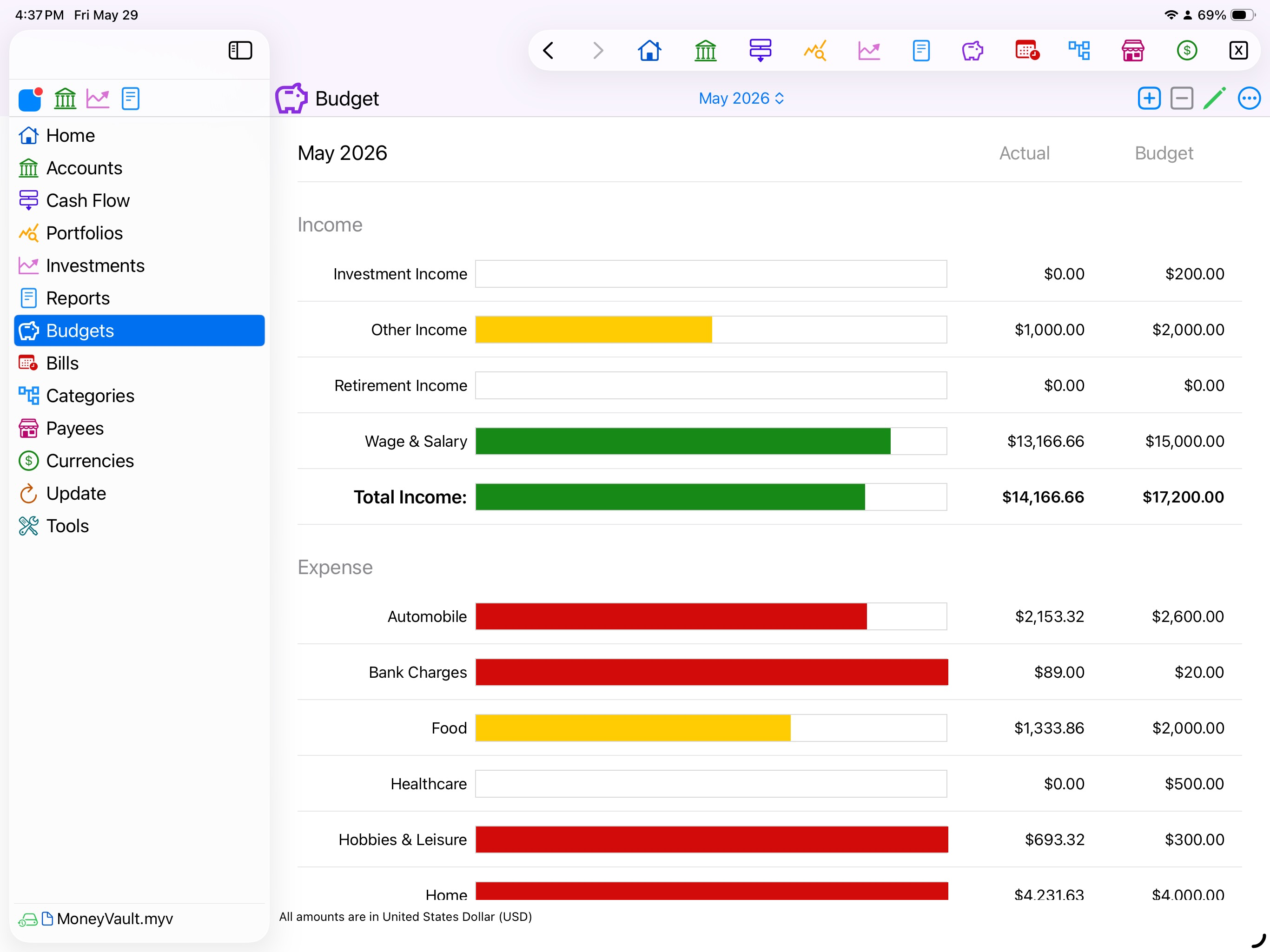
Task: Open Portfolios icon in top toolbar
Action: coord(815,51)
